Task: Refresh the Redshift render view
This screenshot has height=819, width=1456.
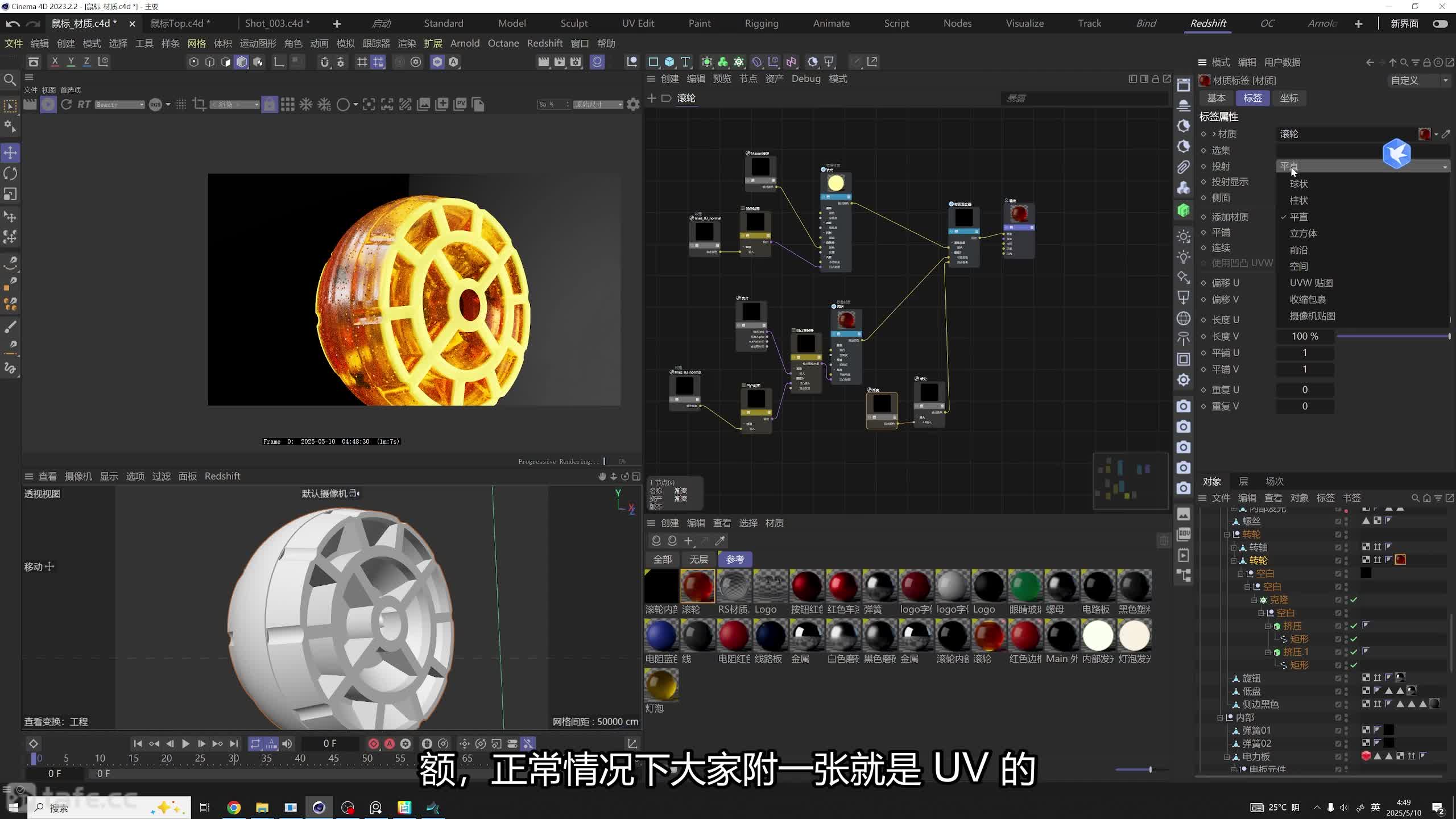Action: click(67, 105)
